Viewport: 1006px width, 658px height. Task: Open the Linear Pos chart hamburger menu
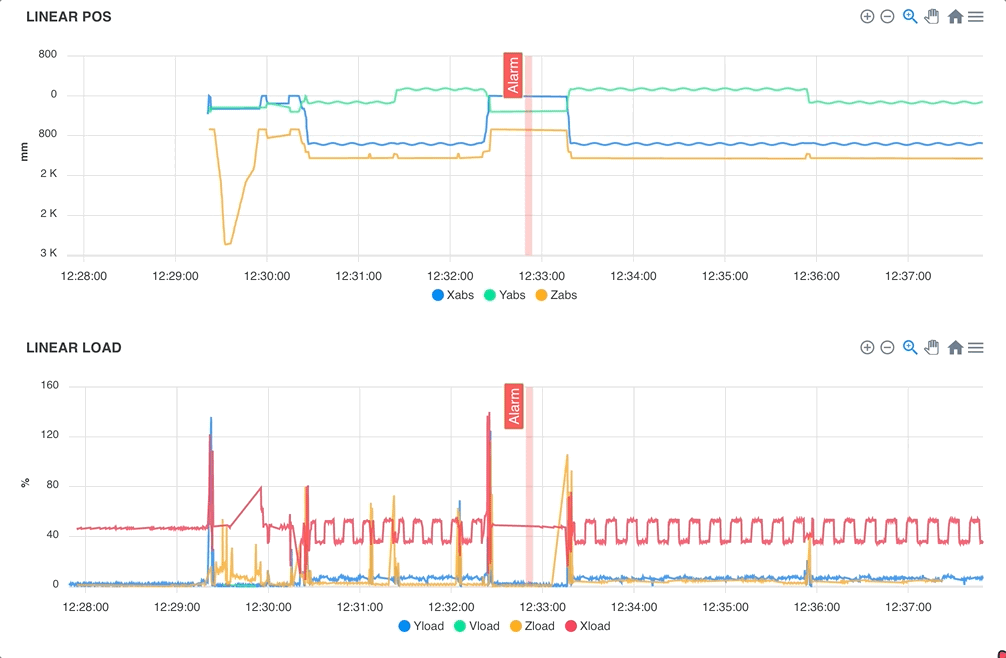pyautogui.click(x=976, y=17)
